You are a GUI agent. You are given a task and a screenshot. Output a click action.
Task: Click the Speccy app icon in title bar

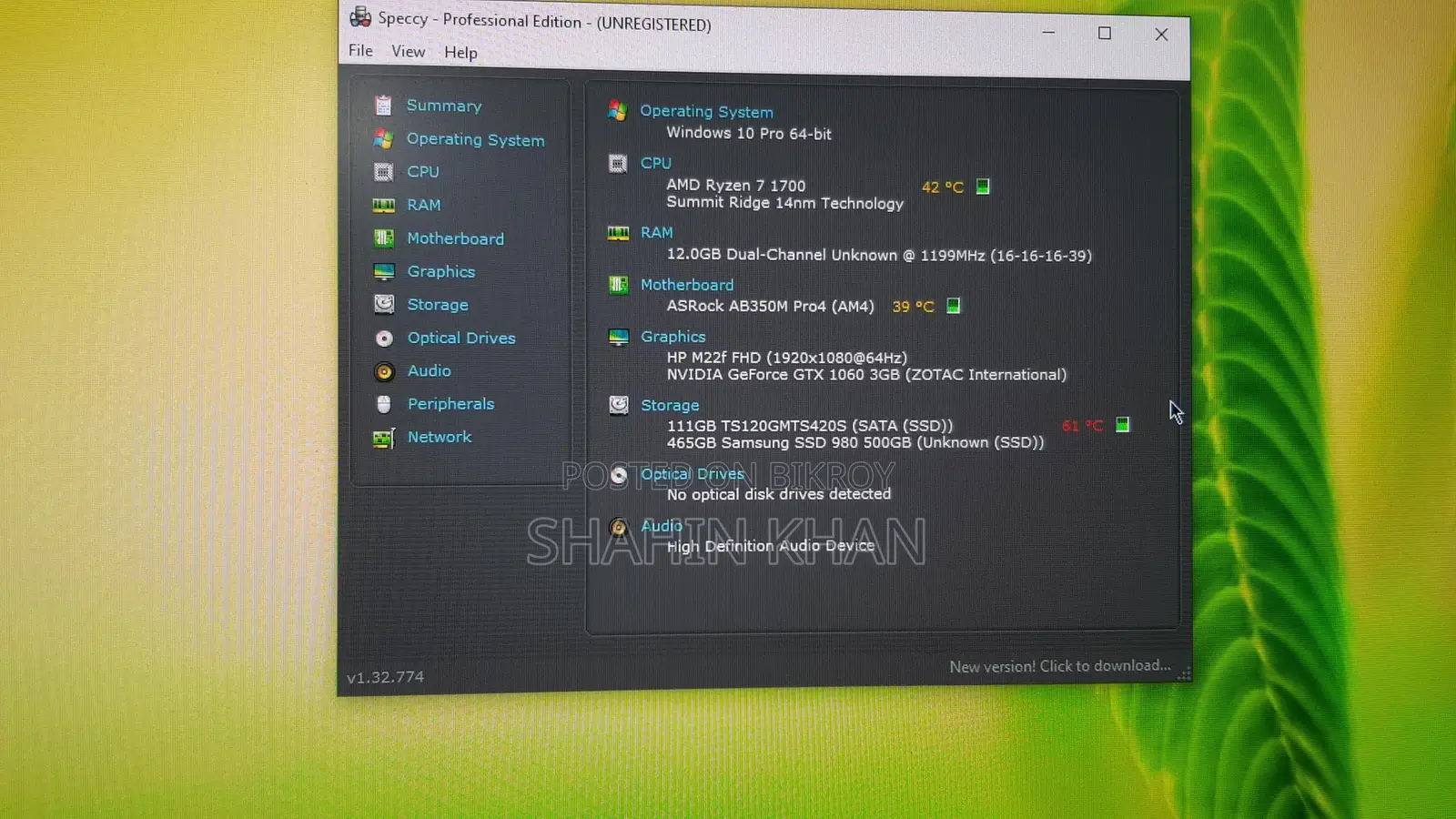tap(360, 16)
